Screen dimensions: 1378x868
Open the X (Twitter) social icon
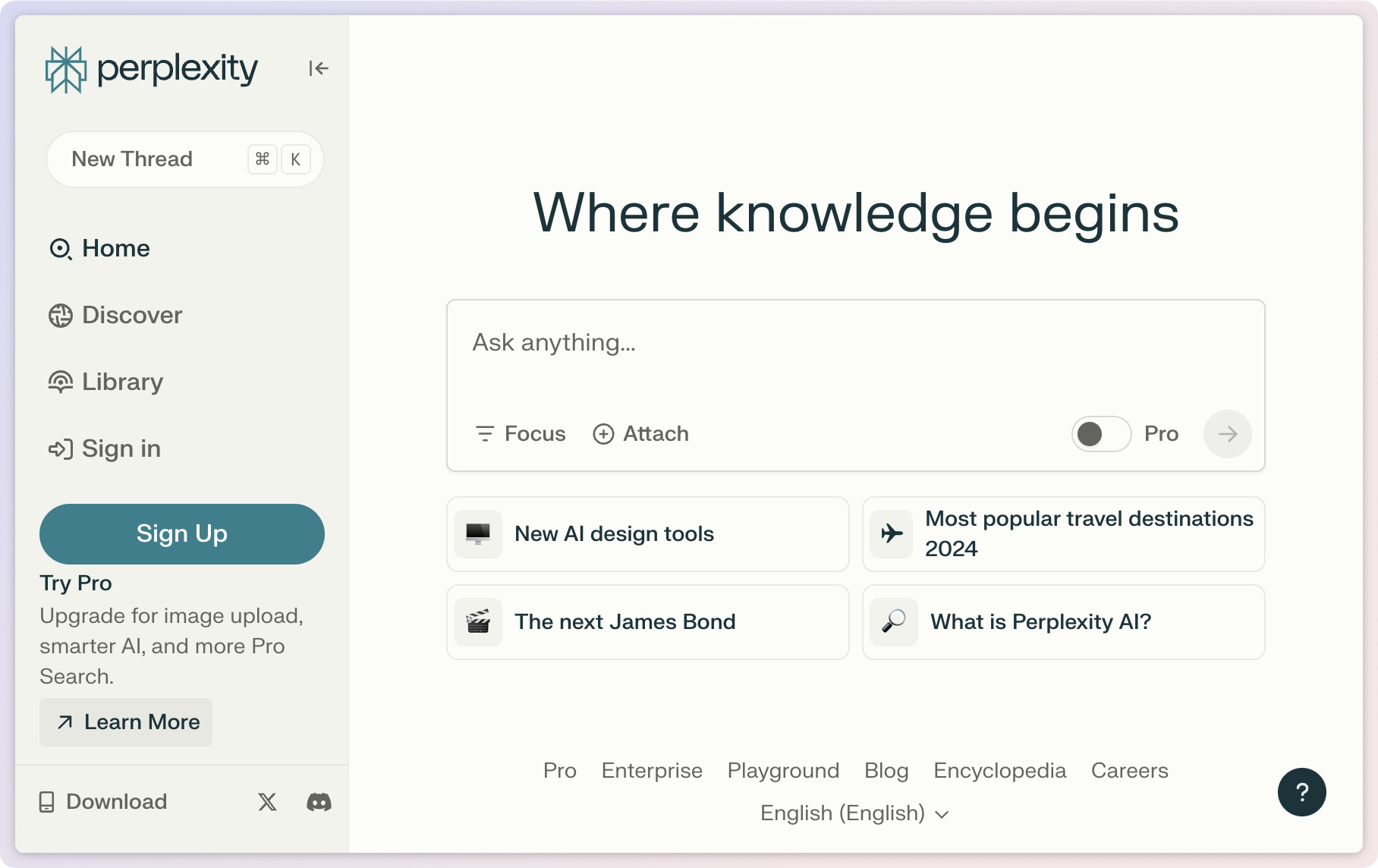267,802
